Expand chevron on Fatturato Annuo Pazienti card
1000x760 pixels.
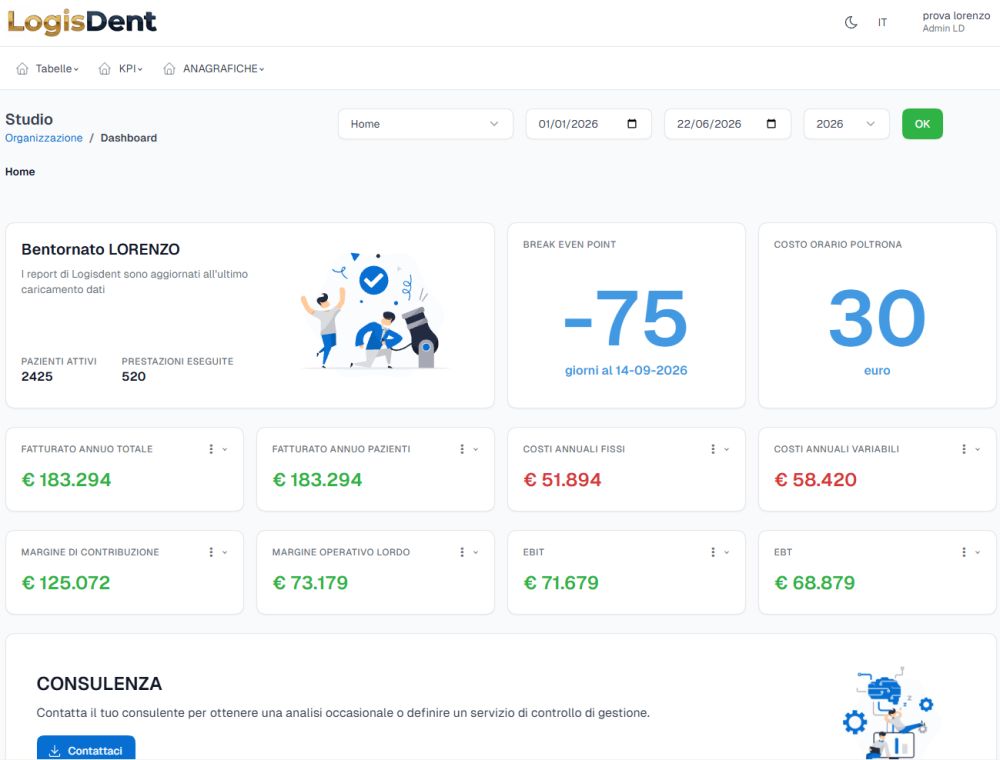[476, 449]
